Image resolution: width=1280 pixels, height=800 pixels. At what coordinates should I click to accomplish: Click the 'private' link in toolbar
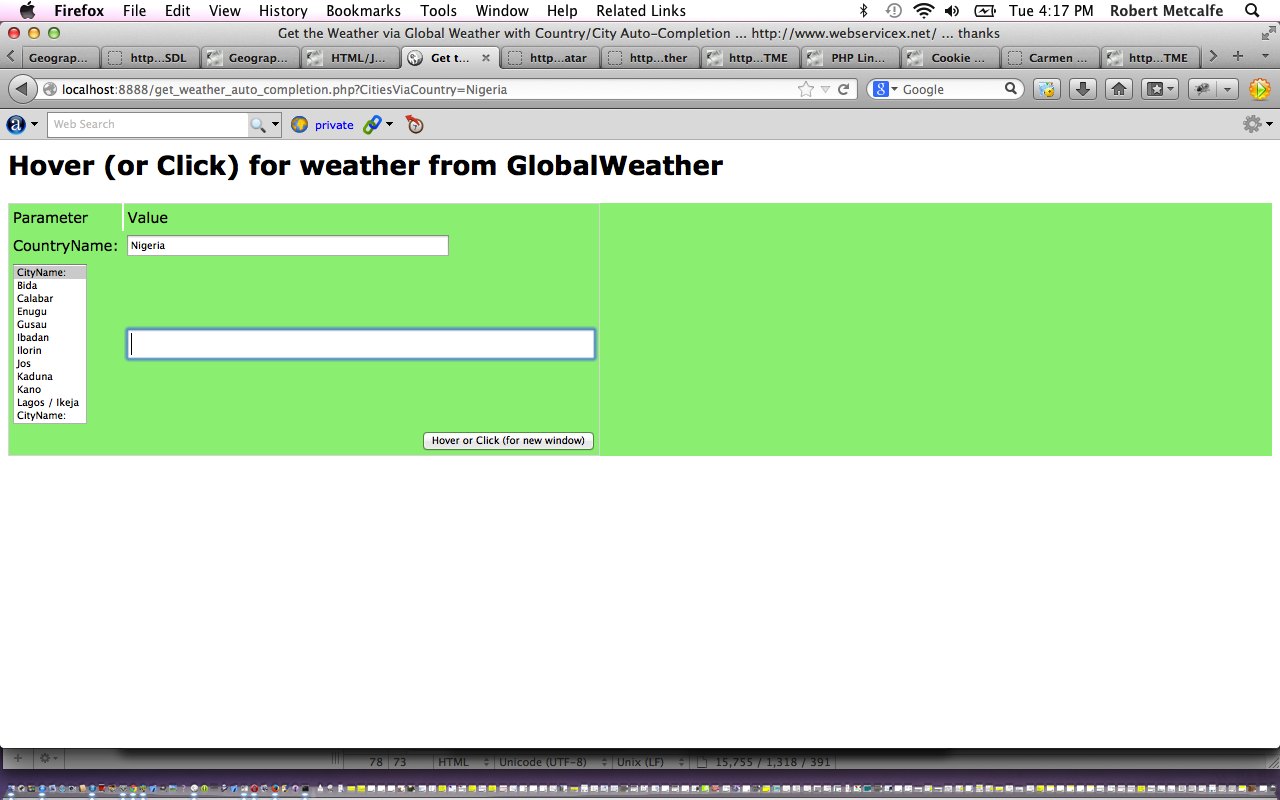[x=334, y=125]
